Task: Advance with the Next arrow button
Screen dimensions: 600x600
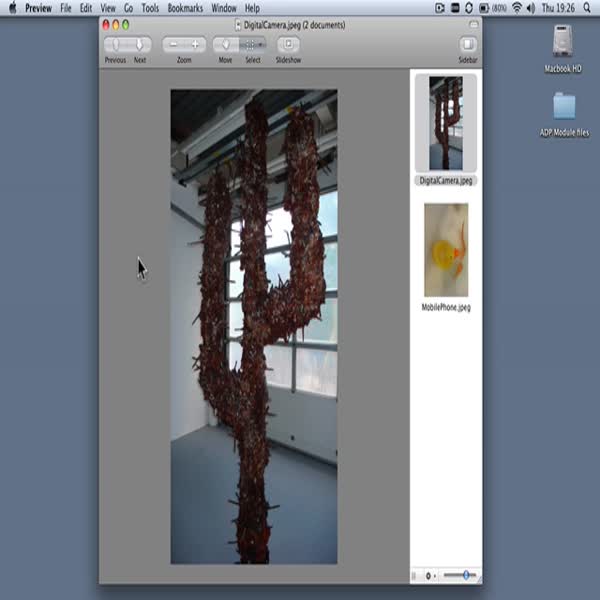Action: pyautogui.click(x=140, y=45)
